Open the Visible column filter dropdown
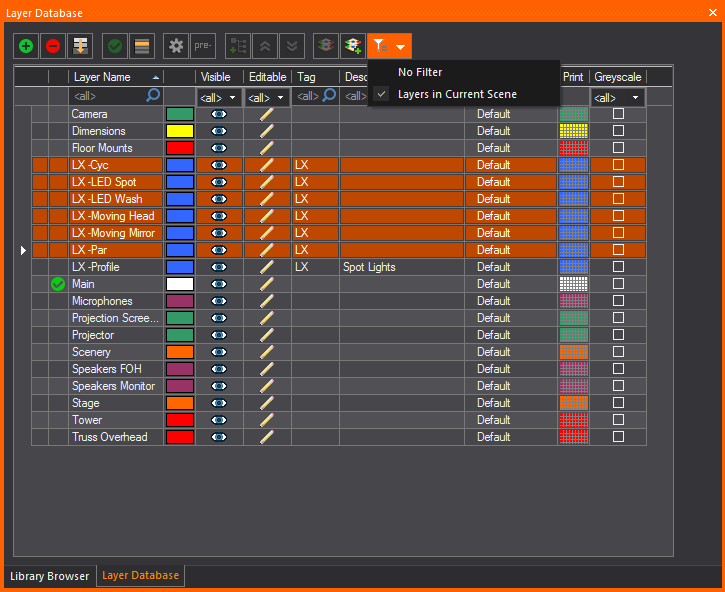This screenshot has height=592, width=725. coord(219,97)
